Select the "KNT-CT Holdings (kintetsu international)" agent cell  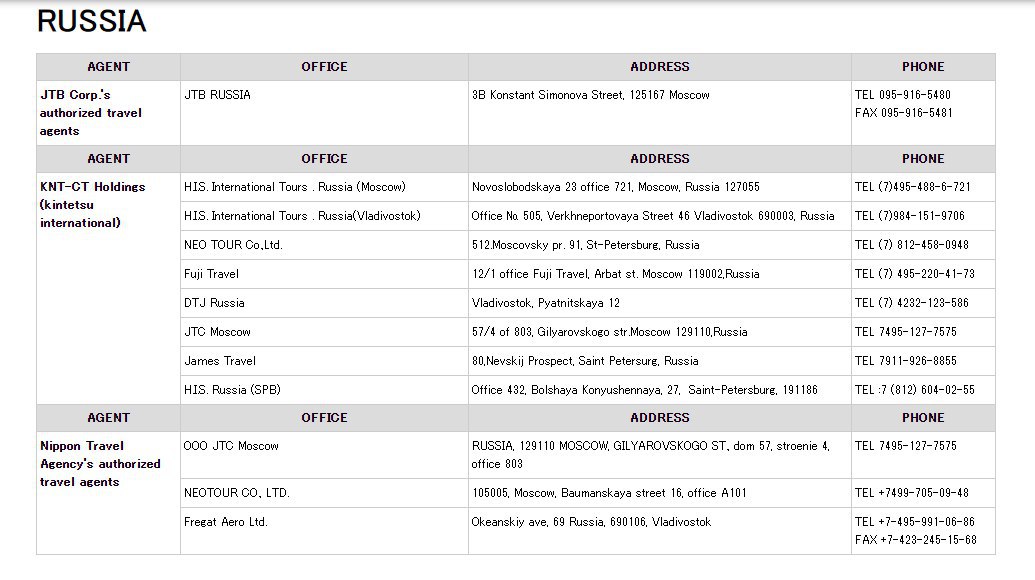click(108, 288)
